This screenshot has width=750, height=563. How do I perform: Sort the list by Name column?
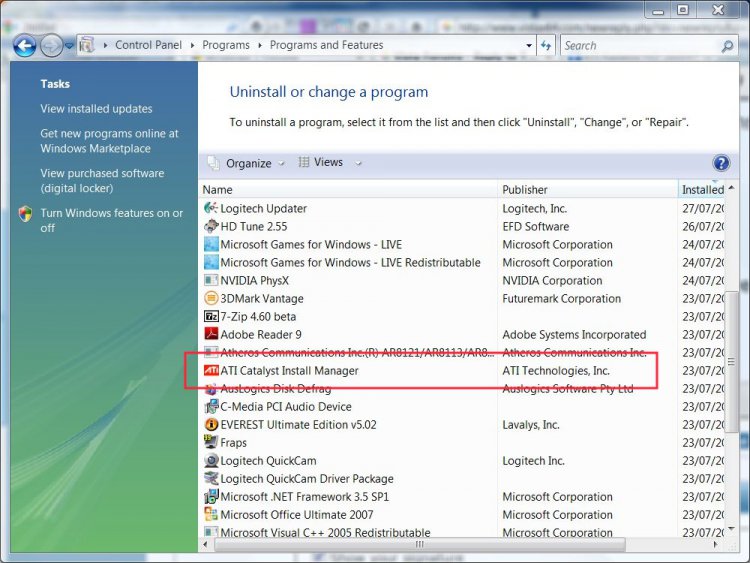(348, 189)
